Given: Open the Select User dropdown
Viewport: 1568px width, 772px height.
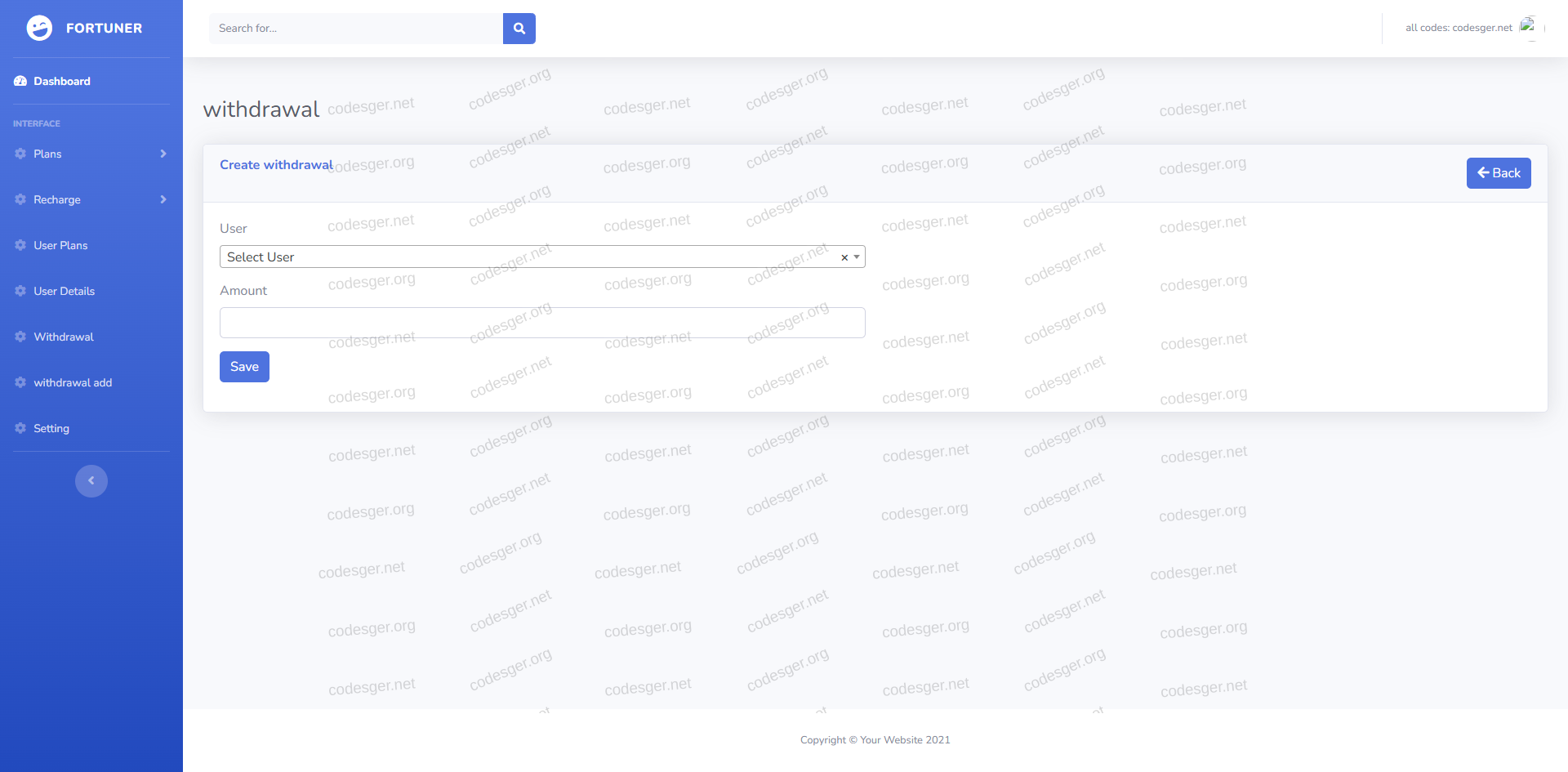Looking at the screenshot, I should coord(531,257).
